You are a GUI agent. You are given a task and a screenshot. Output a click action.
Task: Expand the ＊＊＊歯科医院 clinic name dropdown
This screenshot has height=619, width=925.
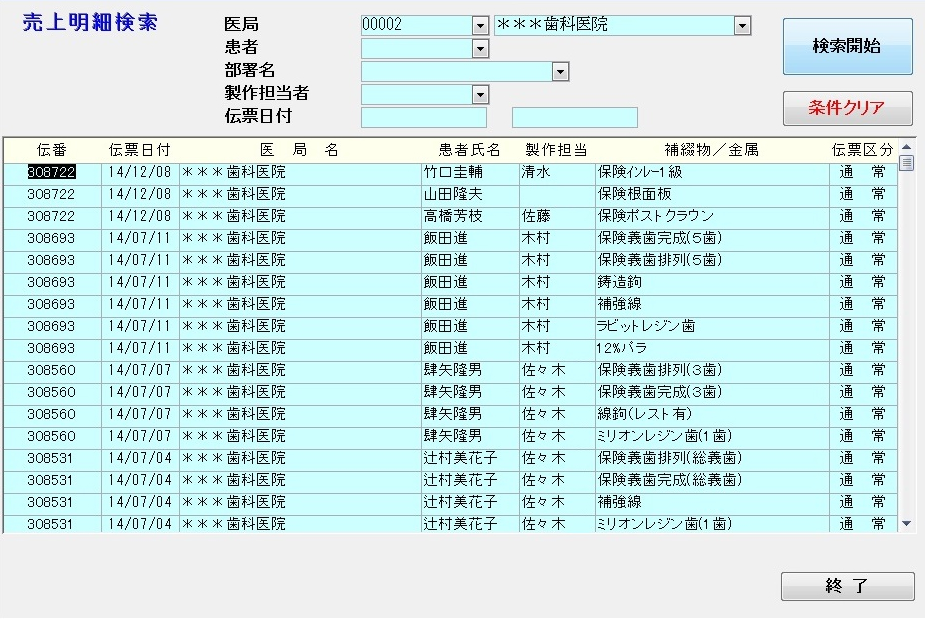742,25
